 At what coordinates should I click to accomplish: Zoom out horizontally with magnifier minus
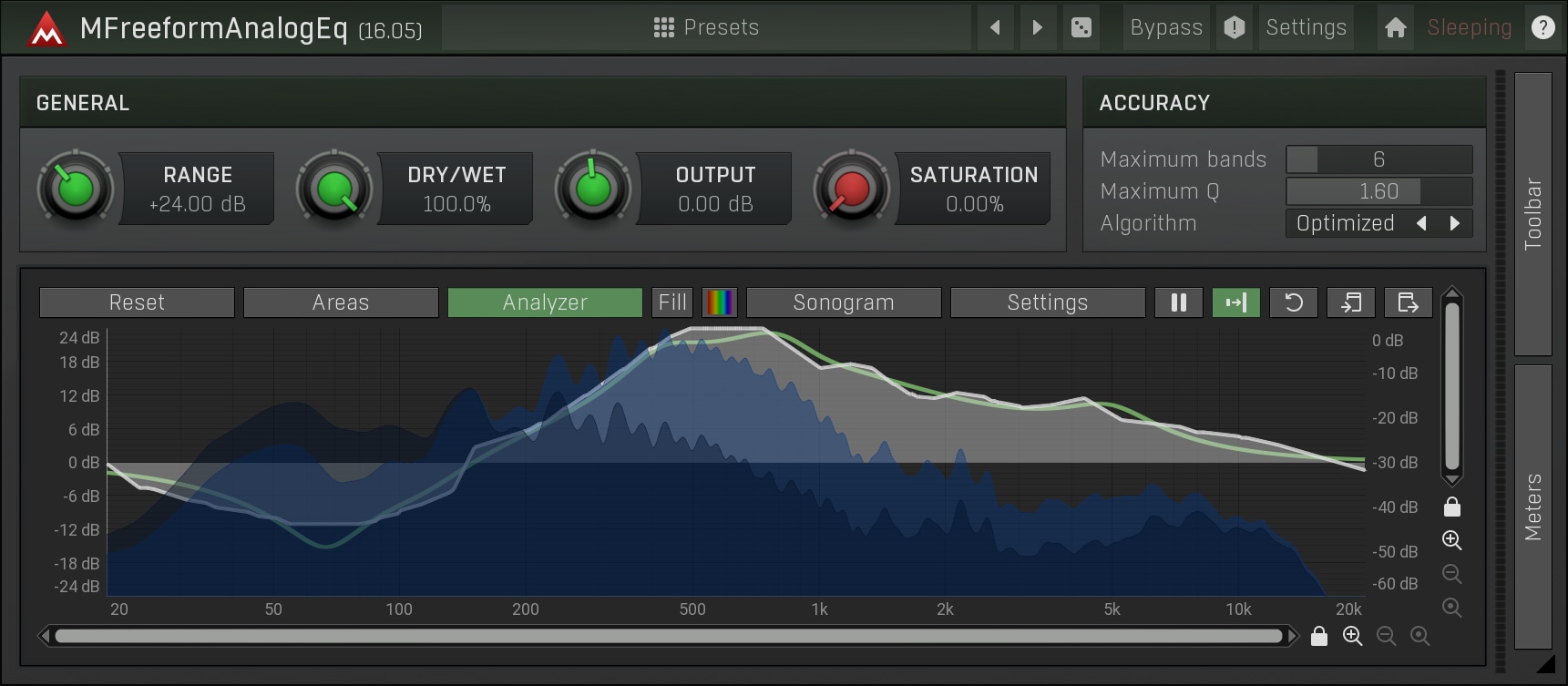1387,636
